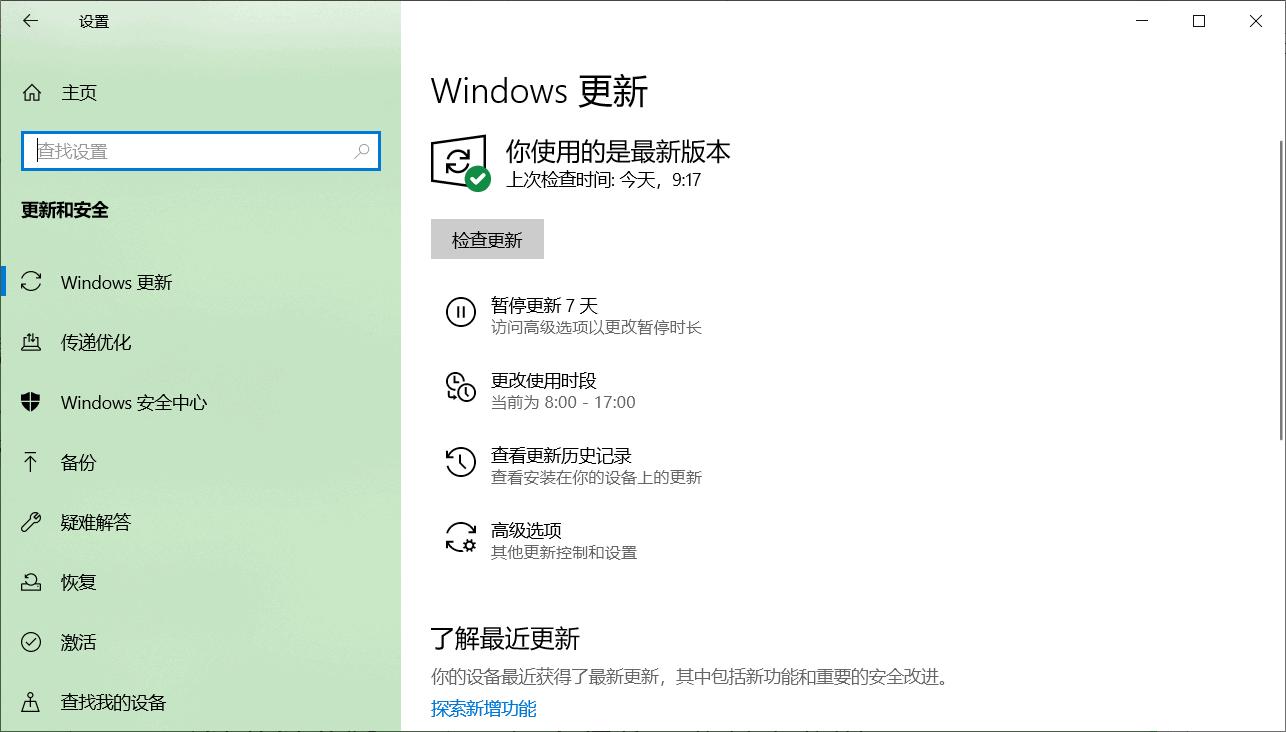Switch to the 激活 section
1286x732 pixels.
click(78, 642)
